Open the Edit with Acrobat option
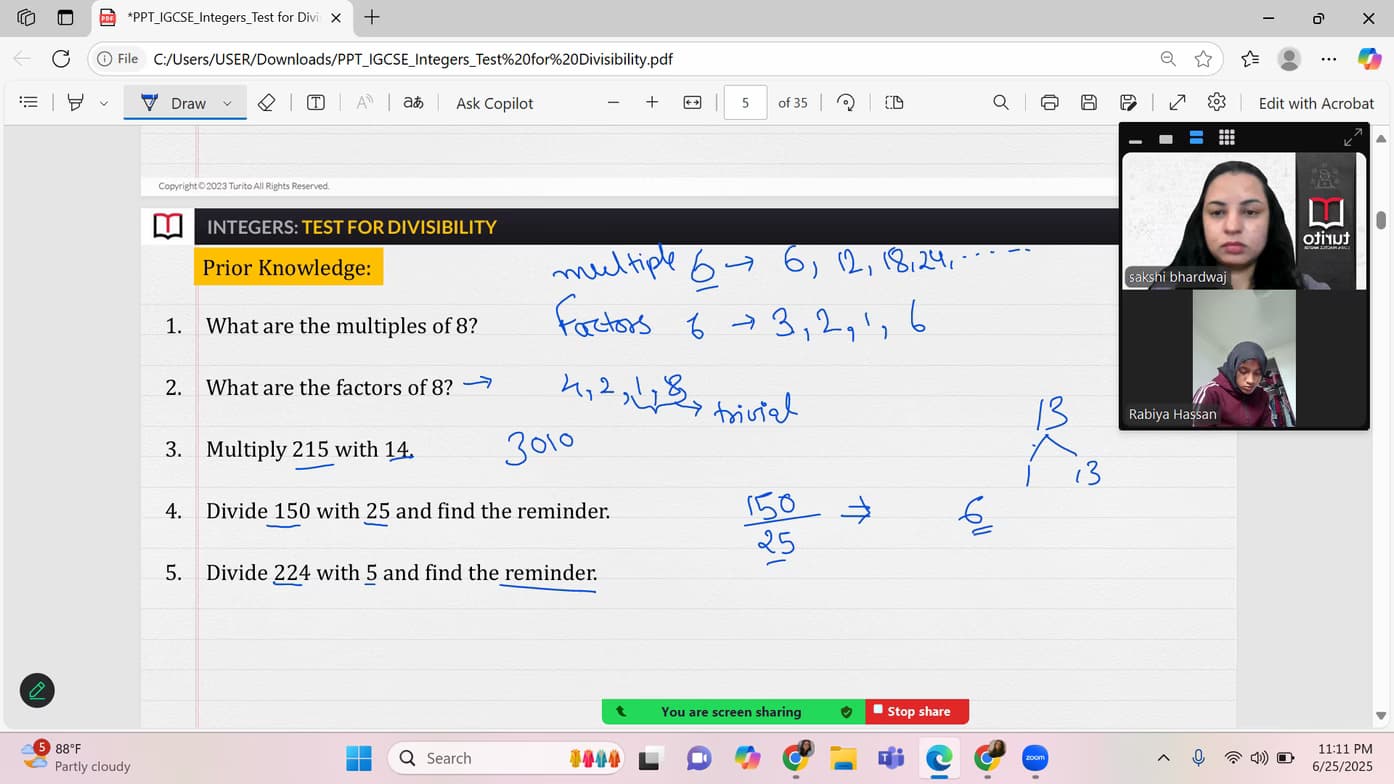 coord(1316,102)
